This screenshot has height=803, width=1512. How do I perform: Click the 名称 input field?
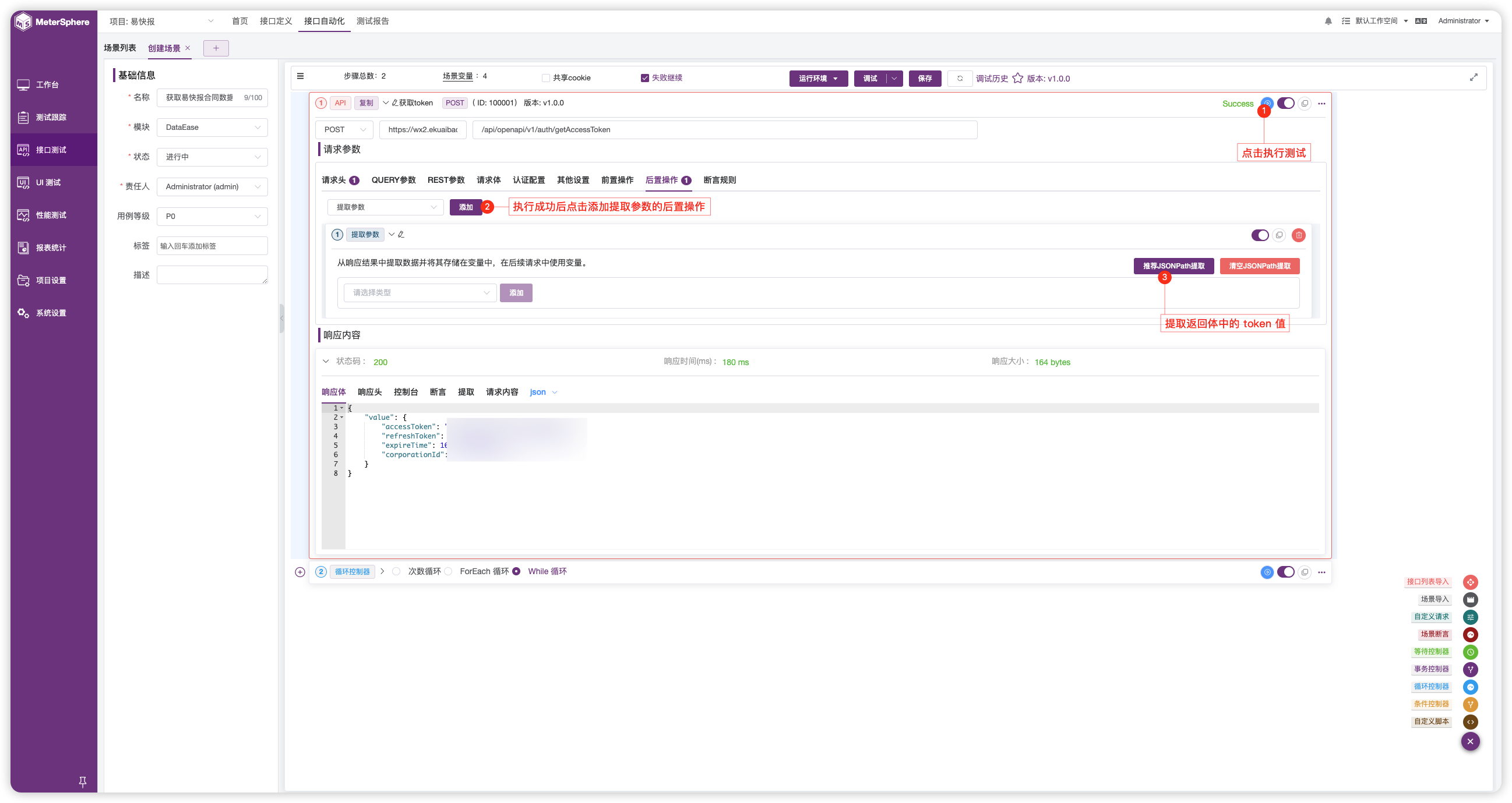pyautogui.click(x=212, y=97)
